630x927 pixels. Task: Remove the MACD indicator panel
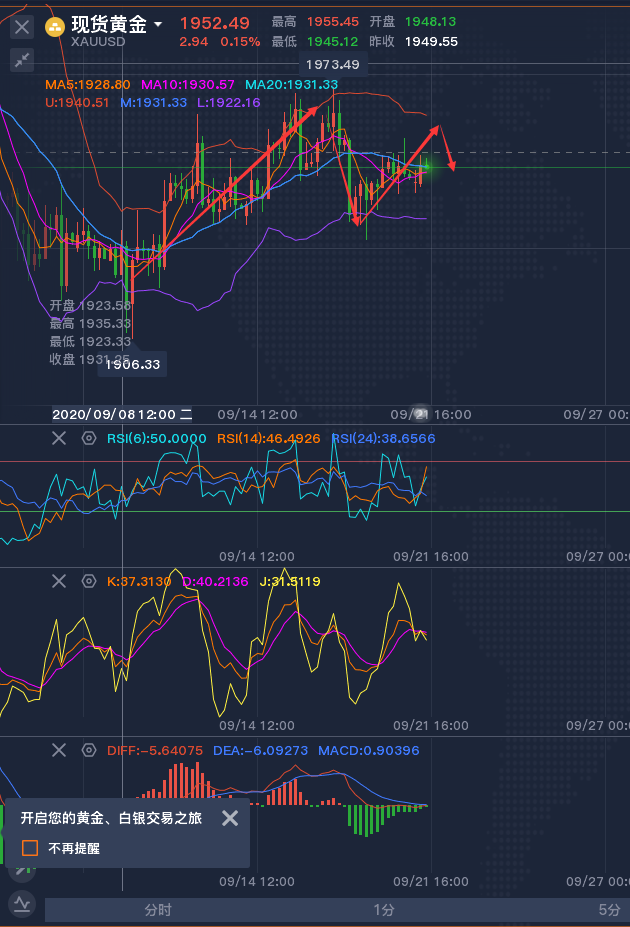click(x=59, y=750)
